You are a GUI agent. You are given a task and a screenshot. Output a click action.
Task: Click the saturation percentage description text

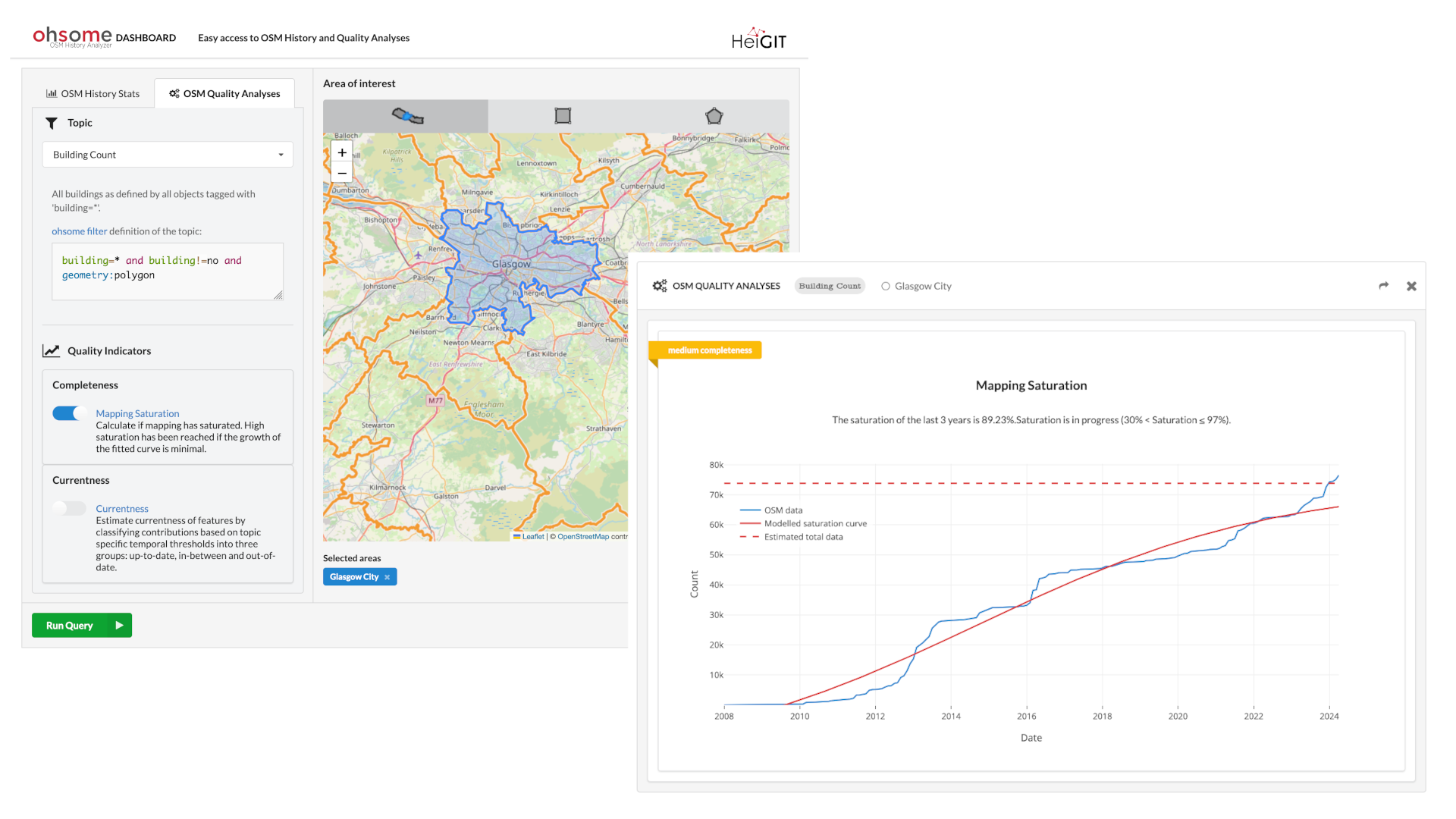[x=1031, y=420]
